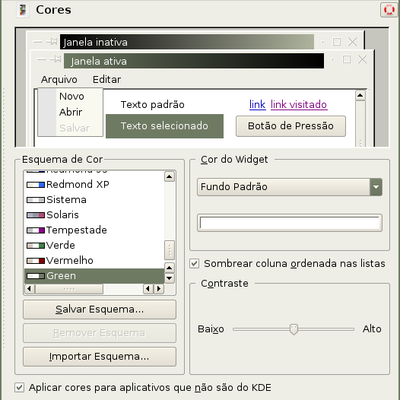Click the link visitado in preview
Viewport: 400px width, 400px height.
pos(299,105)
